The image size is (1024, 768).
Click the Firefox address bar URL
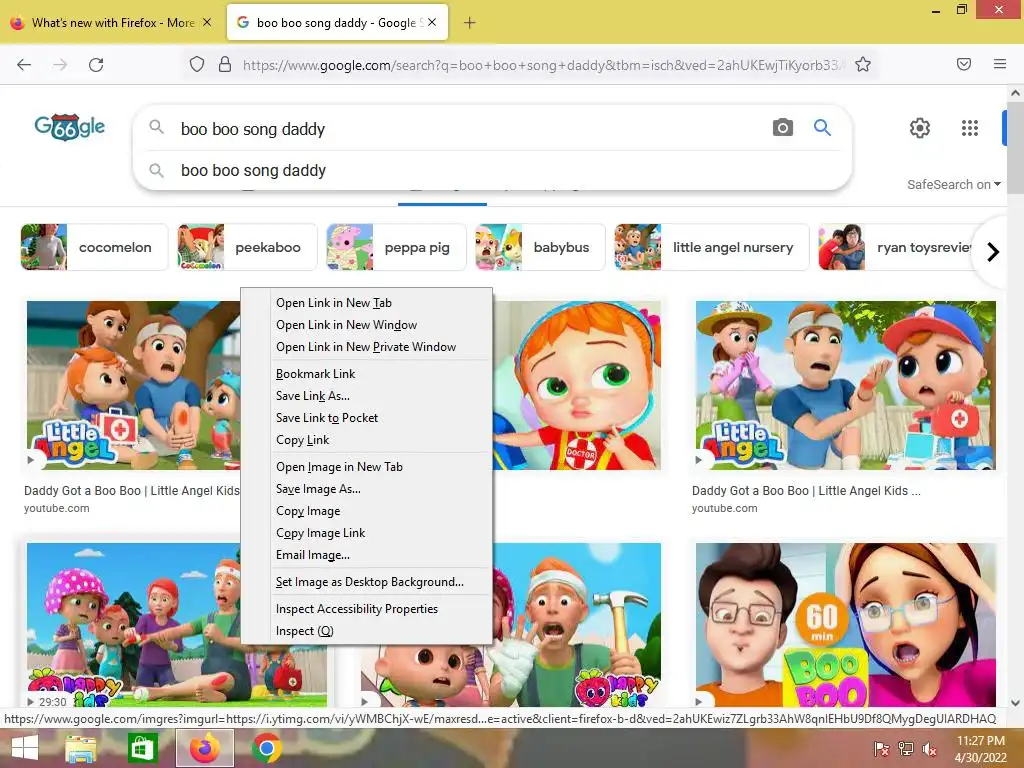click(542, 65)
